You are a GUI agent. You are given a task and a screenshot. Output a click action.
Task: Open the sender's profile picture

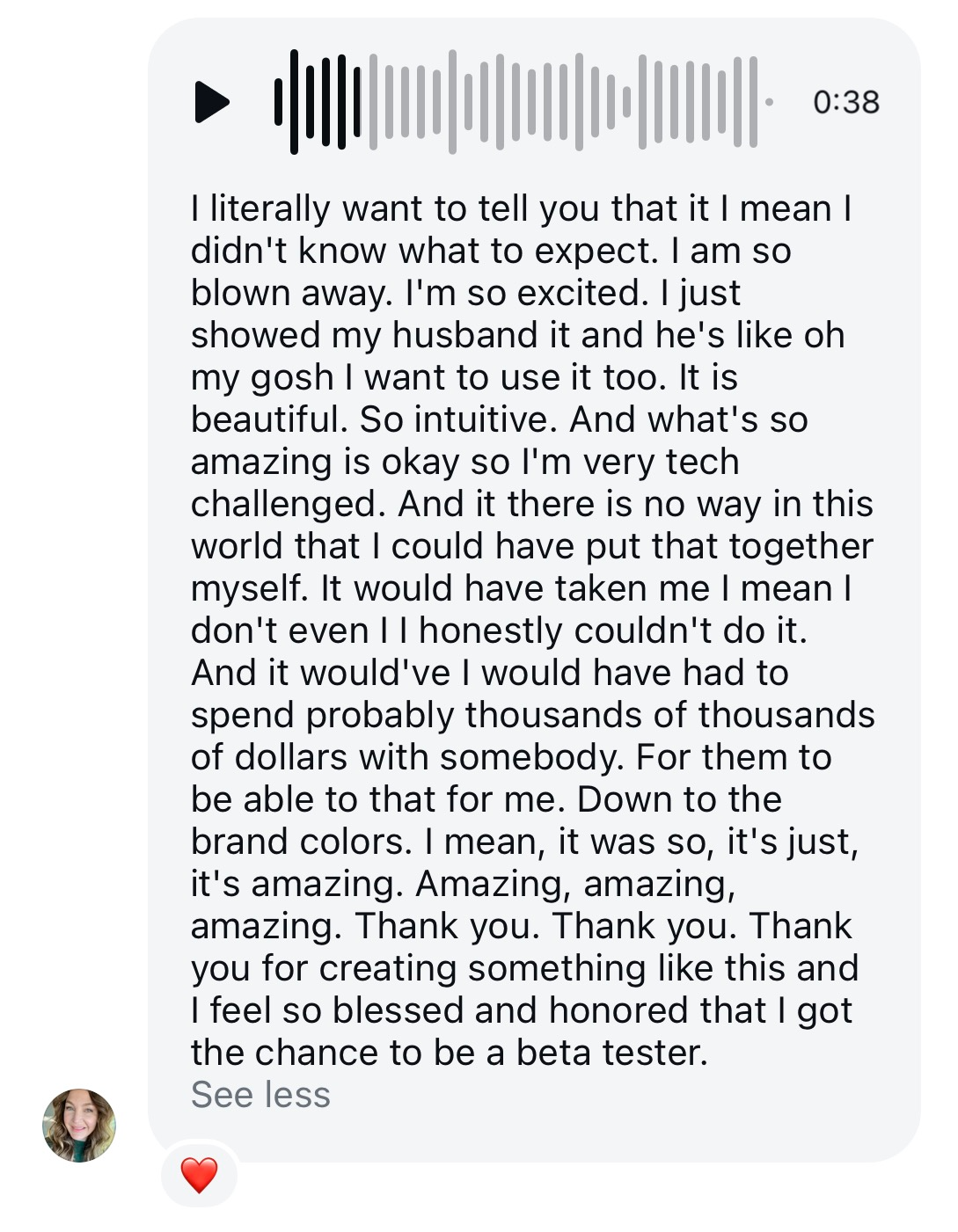click(x=79, y=1125)
